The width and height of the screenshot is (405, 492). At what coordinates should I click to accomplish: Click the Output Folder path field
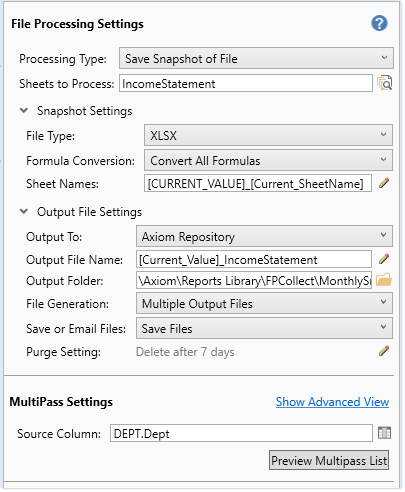254,281
